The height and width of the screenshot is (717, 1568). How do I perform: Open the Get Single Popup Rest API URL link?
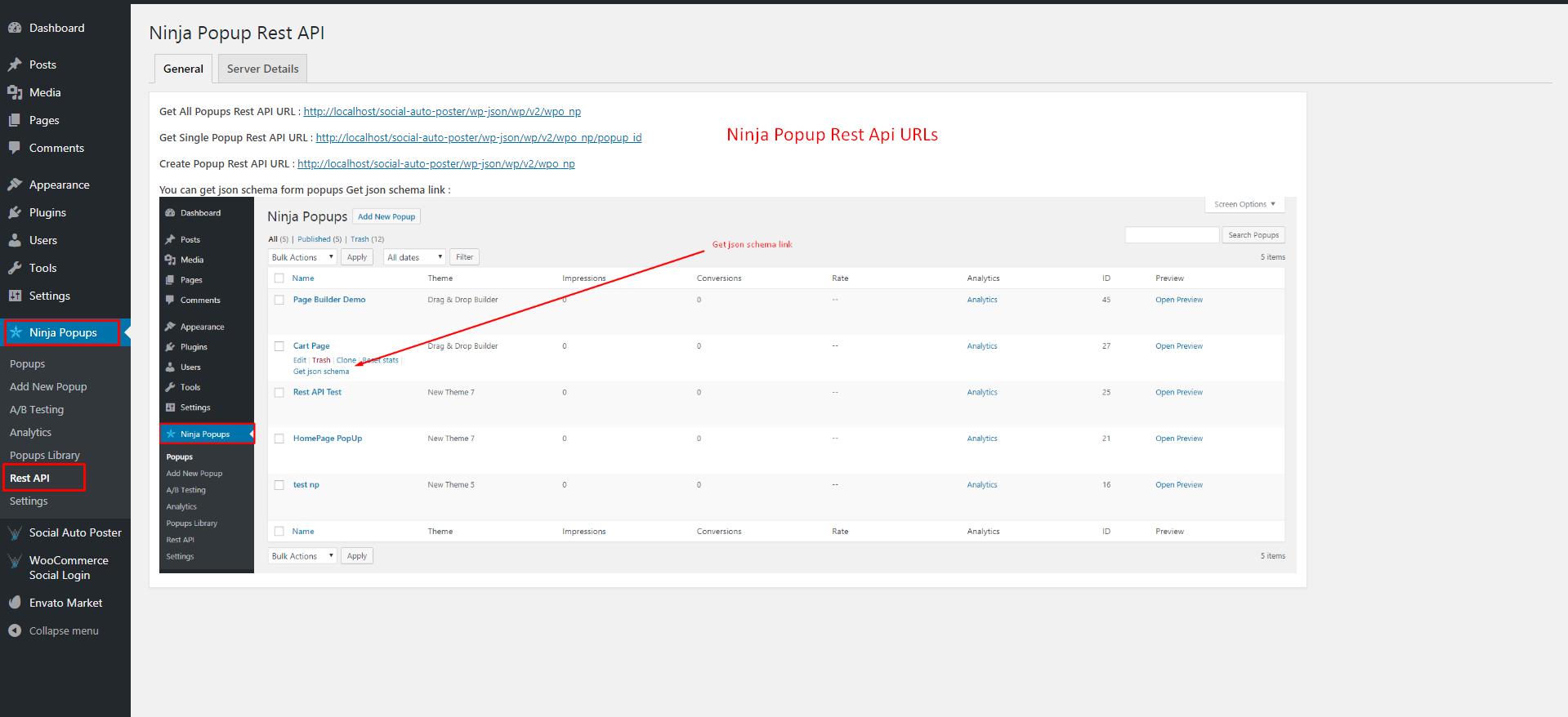pyautogui.click(x=479, y=138)
